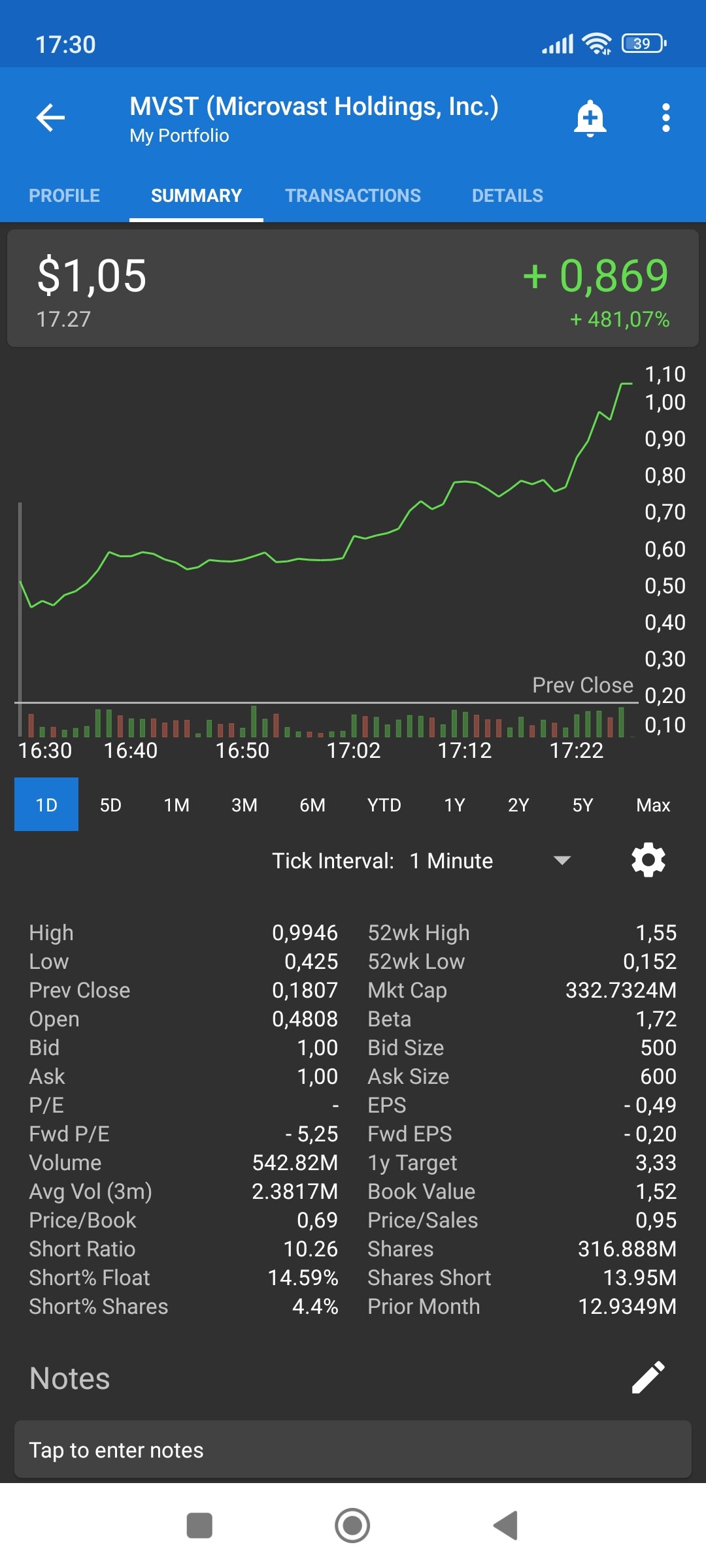Select the 1M chart range

[176, 804]
